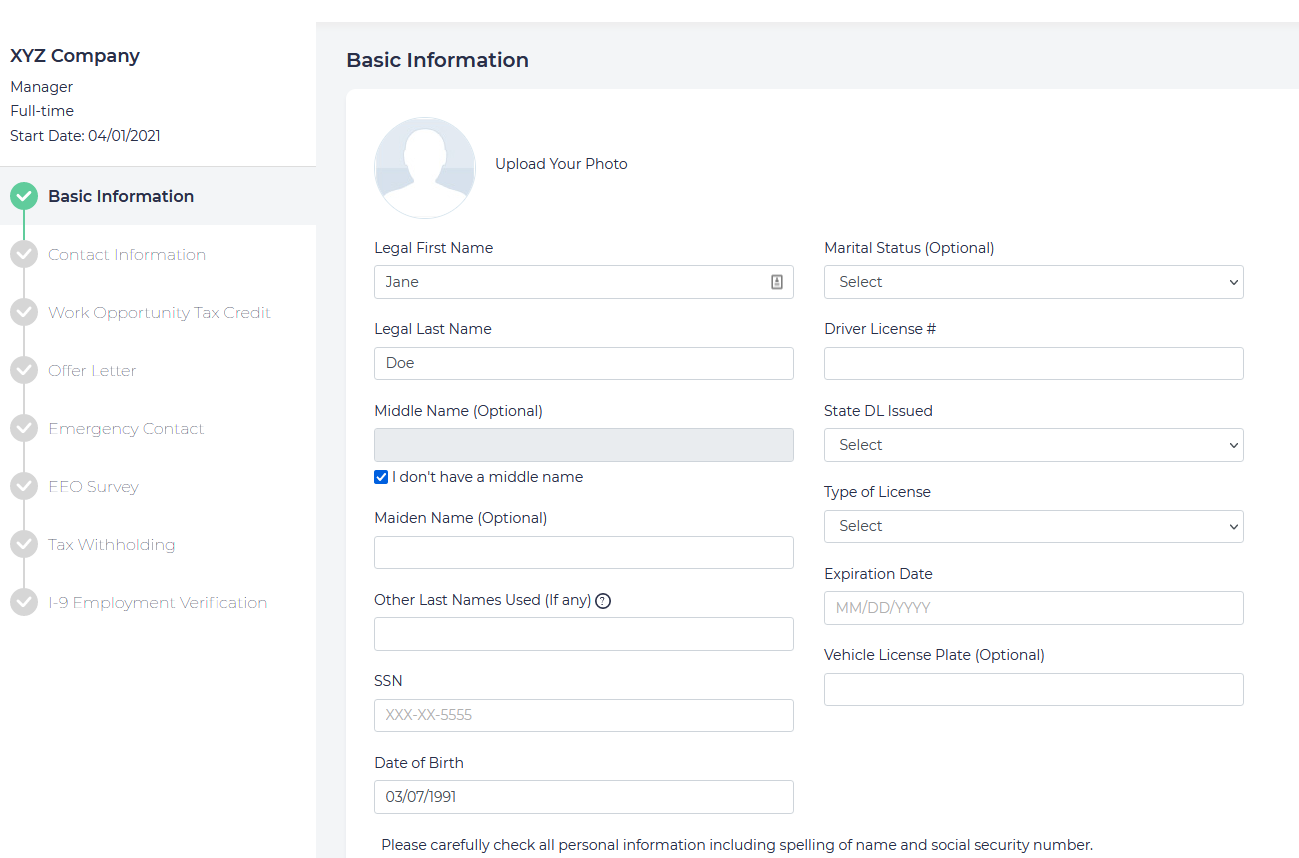Uncheck the 'I don't have a middle name' checkbox
Screen dimensions: 1299x858
click(381, 477)
